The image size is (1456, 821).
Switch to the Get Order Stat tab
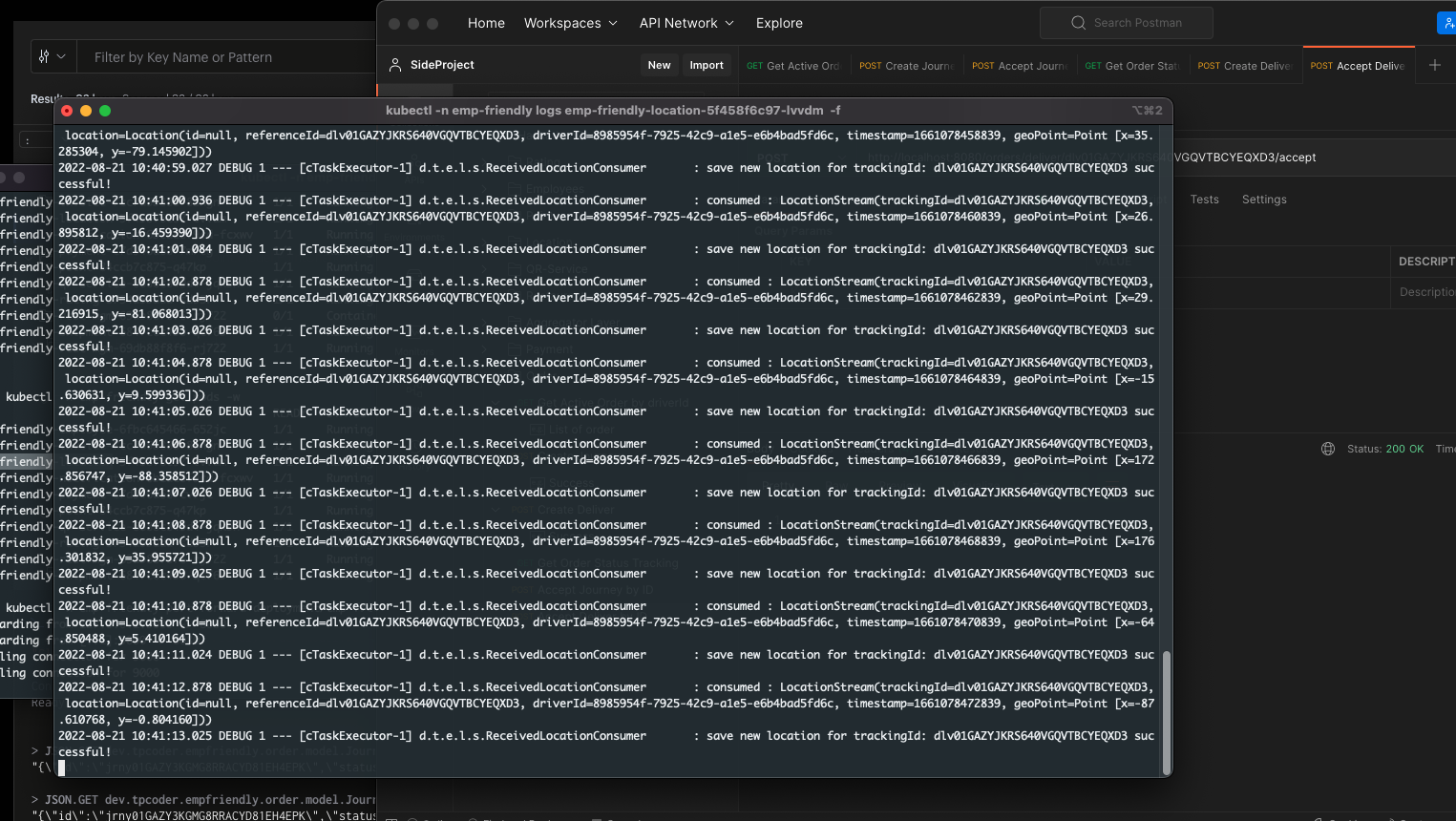1131,66
